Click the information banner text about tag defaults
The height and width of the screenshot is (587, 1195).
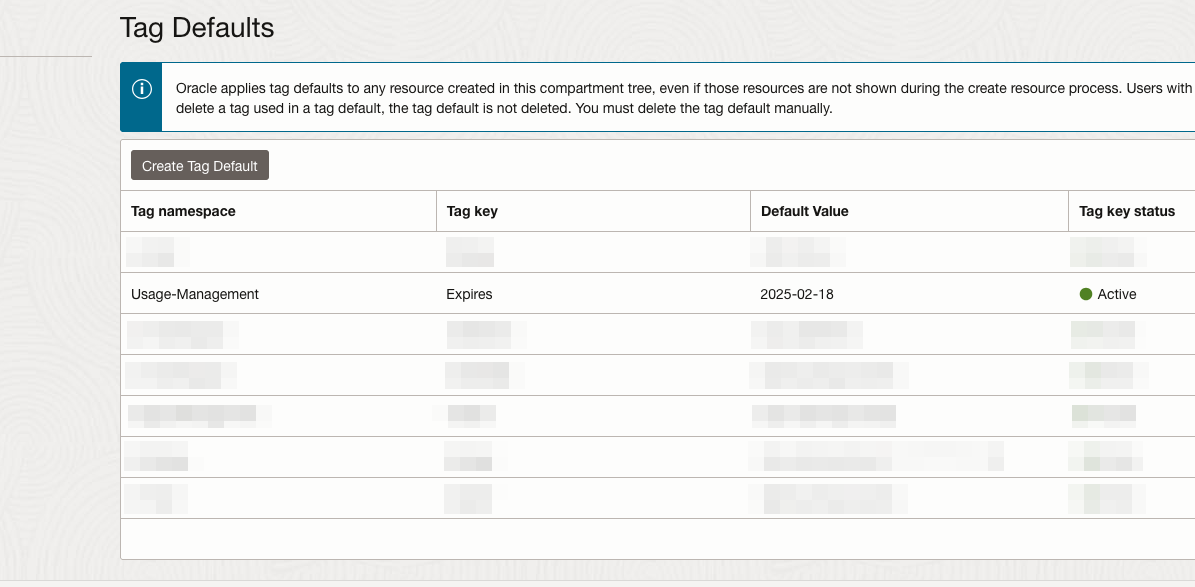coord(600,97)
